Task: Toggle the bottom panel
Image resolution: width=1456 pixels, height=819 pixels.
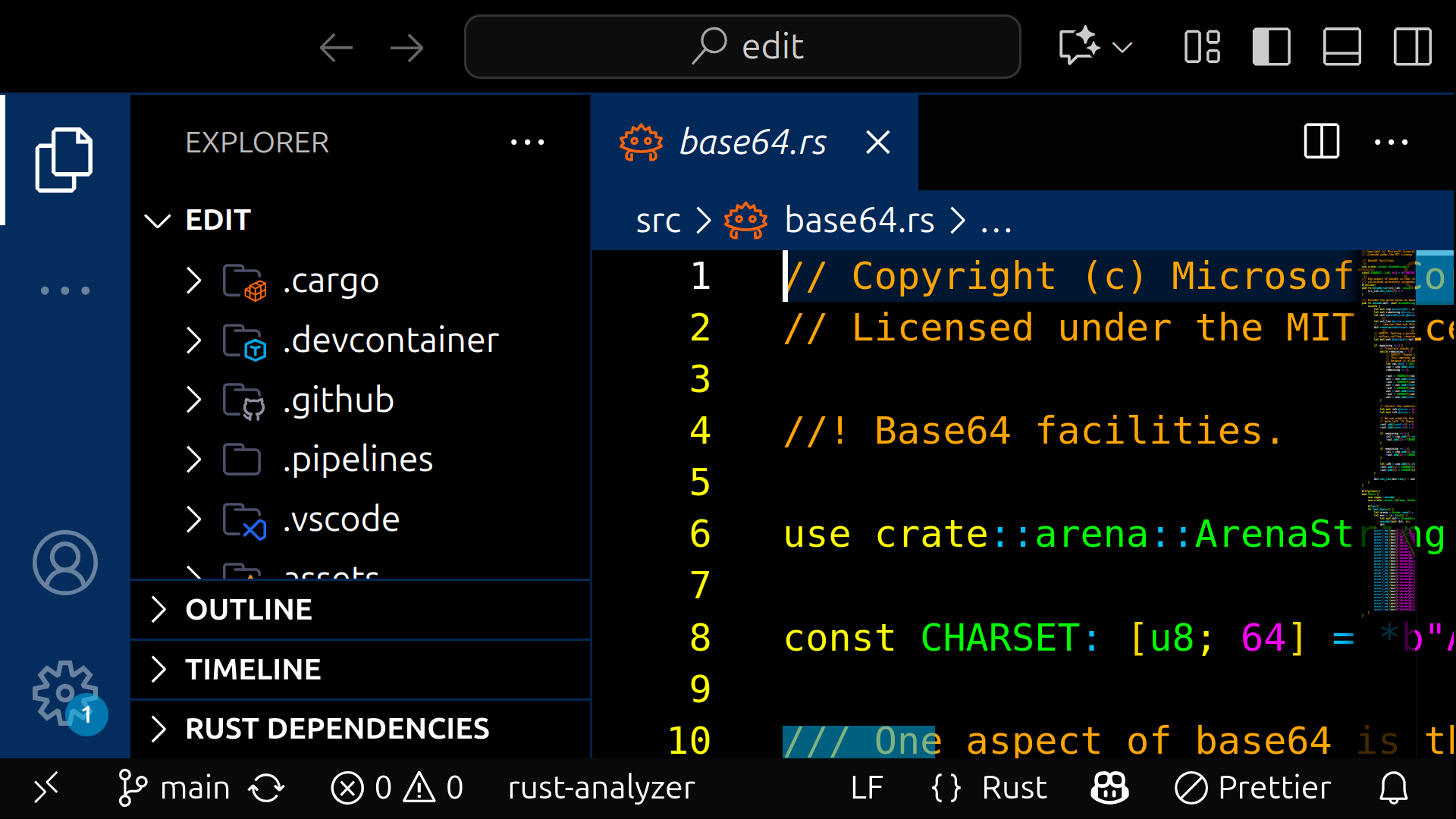Action: coord(1342,46)
